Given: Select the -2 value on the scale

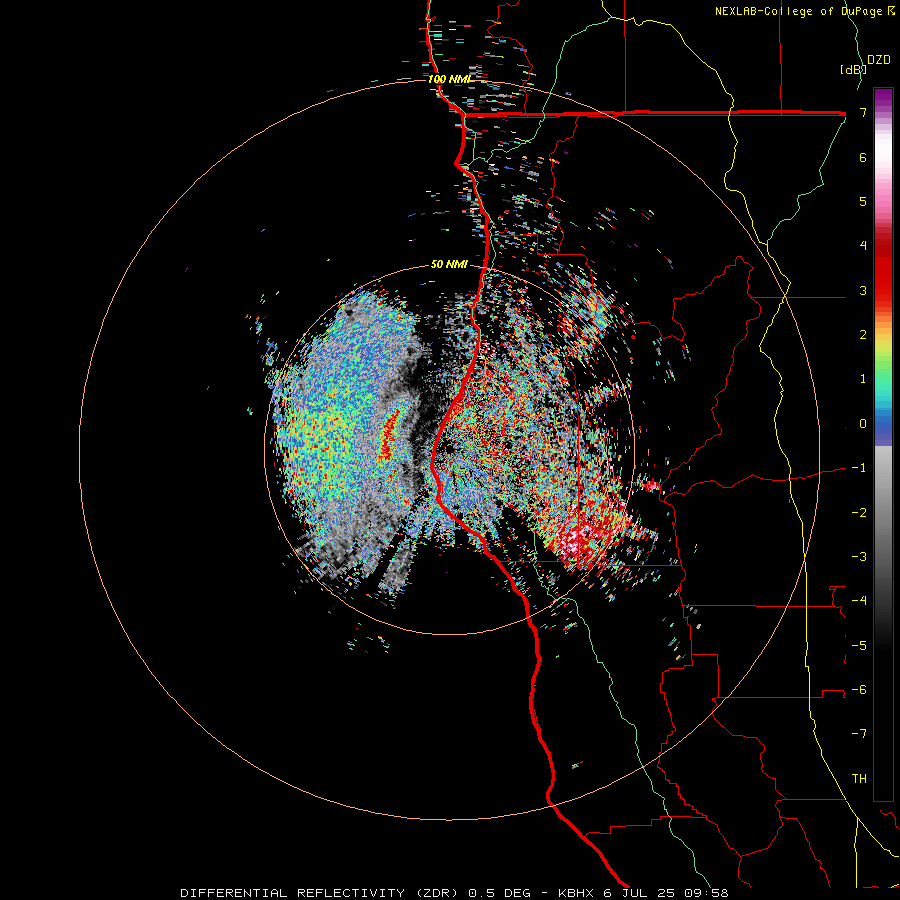Looking at the screenshot, I should tap(859, 513).
